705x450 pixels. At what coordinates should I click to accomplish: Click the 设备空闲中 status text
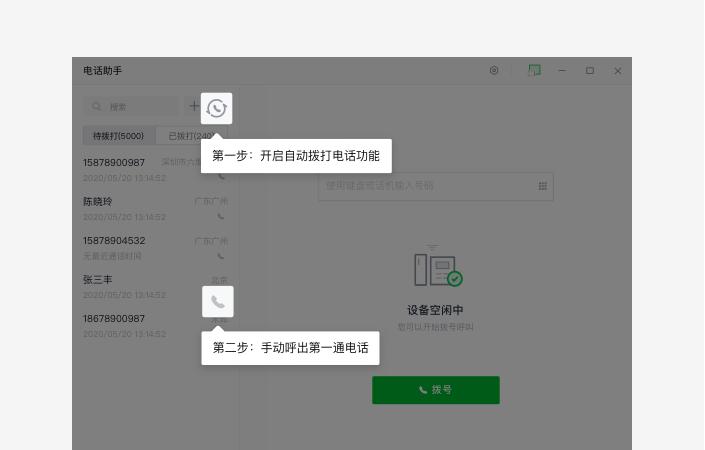point(435,310)
